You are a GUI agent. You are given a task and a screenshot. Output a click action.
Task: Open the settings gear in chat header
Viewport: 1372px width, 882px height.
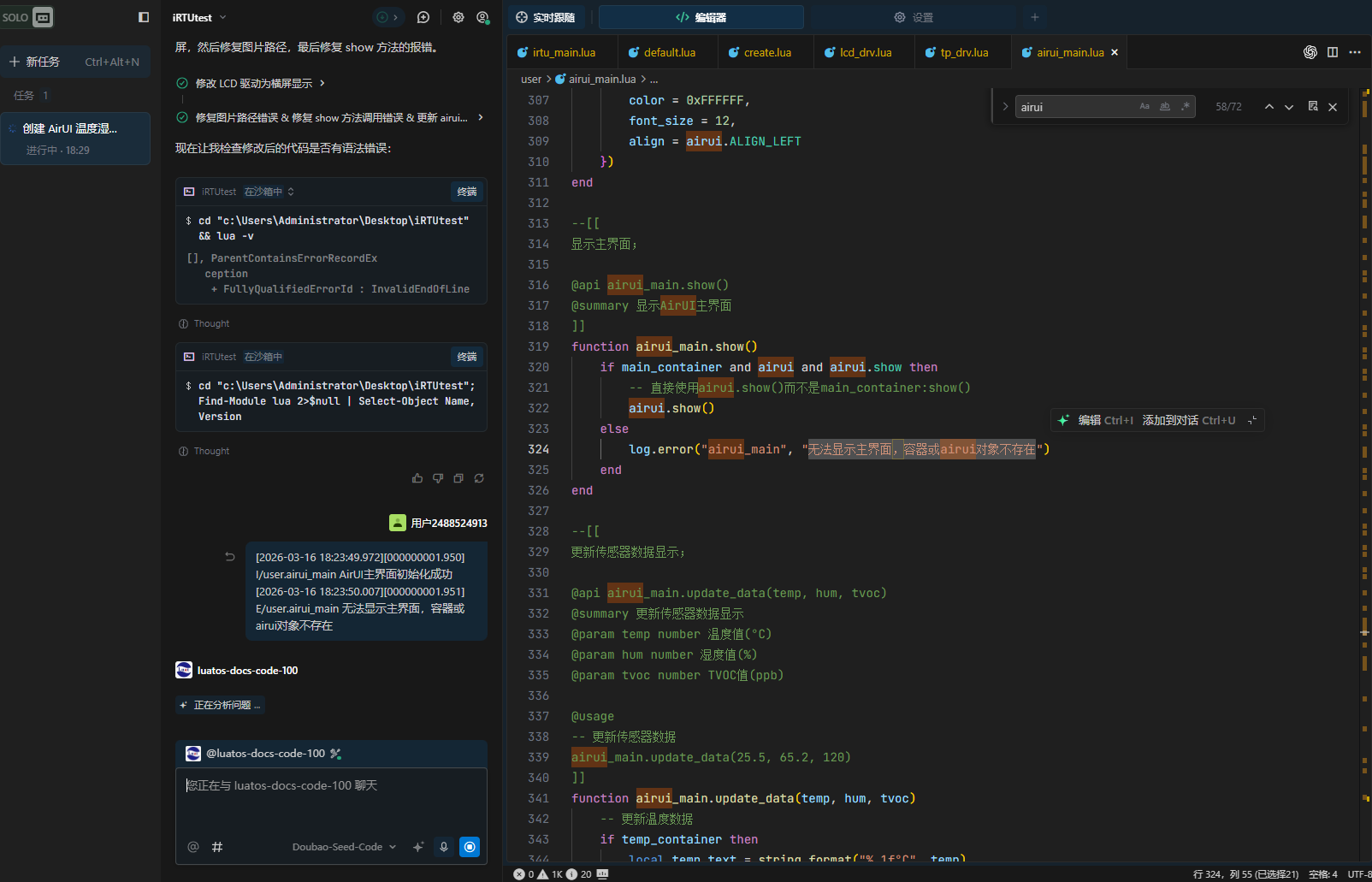click(458, 17)
